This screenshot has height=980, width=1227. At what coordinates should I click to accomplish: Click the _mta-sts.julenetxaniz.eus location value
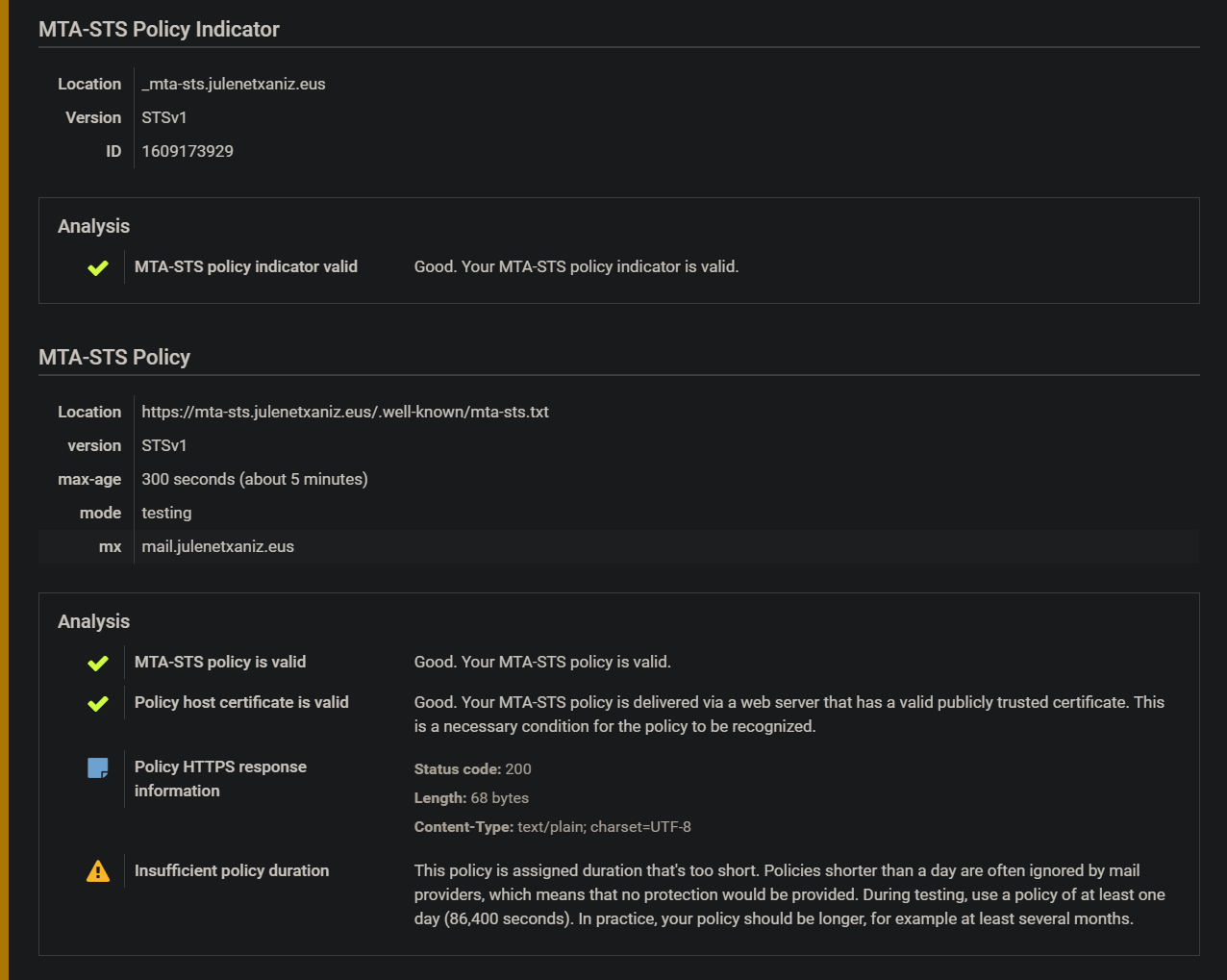(x=234, y=84)
